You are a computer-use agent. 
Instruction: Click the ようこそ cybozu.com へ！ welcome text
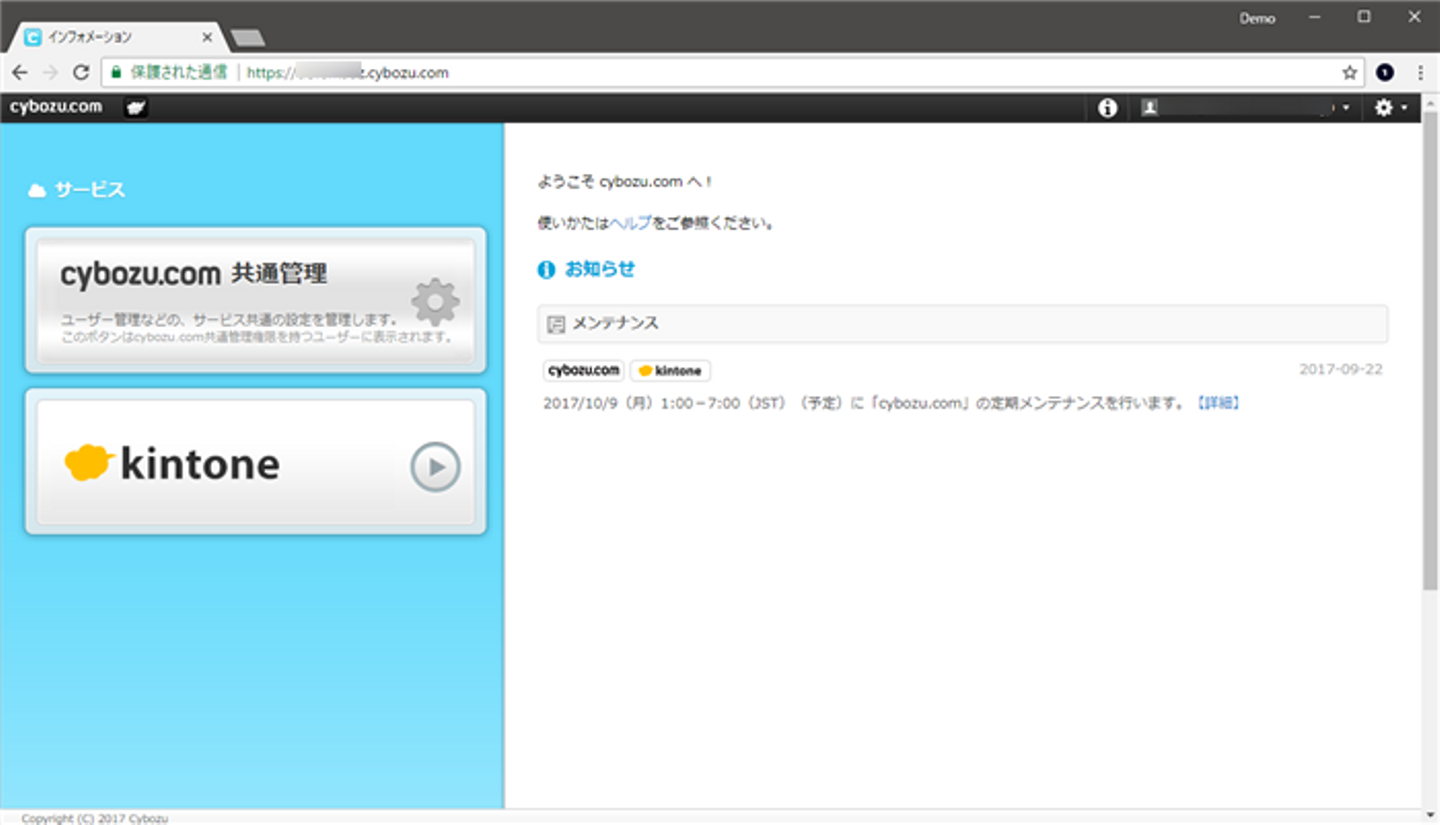[626, 182]
